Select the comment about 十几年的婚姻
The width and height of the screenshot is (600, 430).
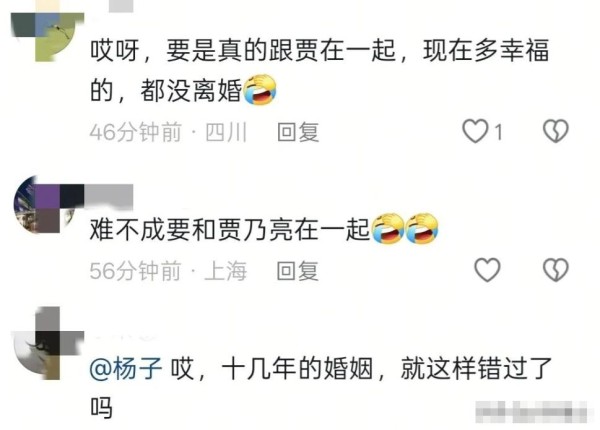click(x=320, y=387)
